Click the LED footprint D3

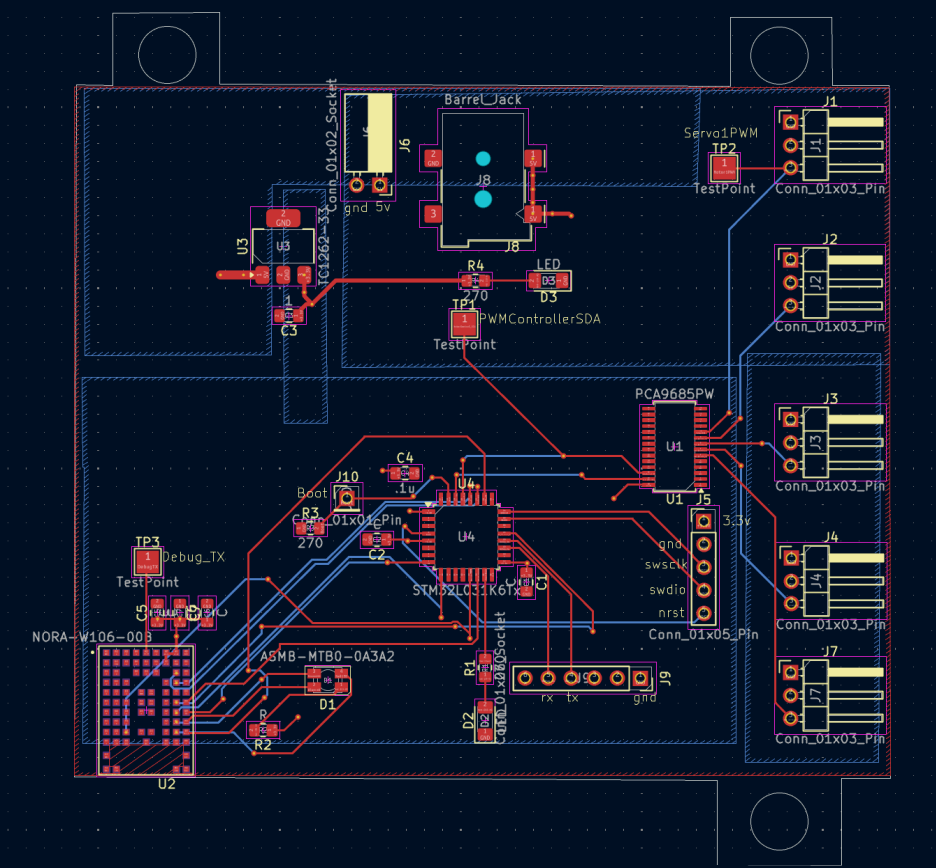click(546, 282)
